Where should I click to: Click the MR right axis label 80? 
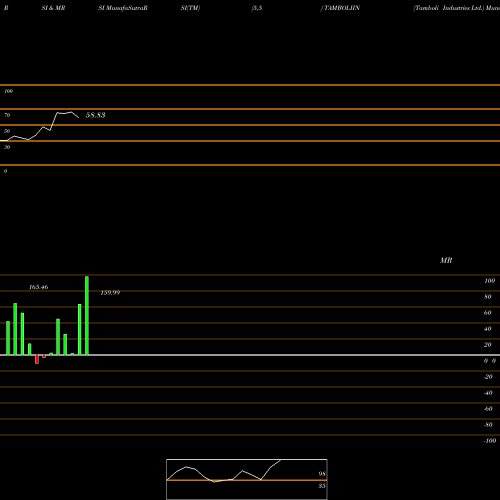(488, 297)
